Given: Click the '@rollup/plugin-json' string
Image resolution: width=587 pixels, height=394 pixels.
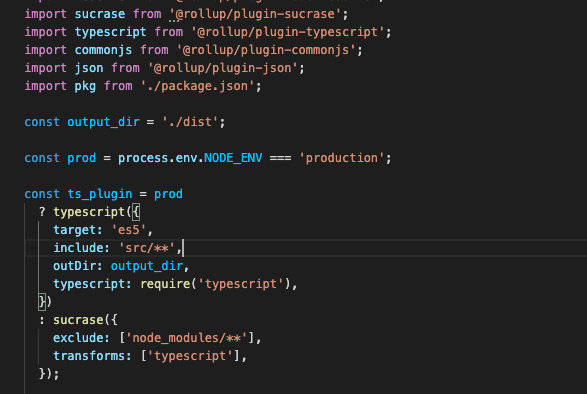Looking at the screenshot, I should 222,68.
